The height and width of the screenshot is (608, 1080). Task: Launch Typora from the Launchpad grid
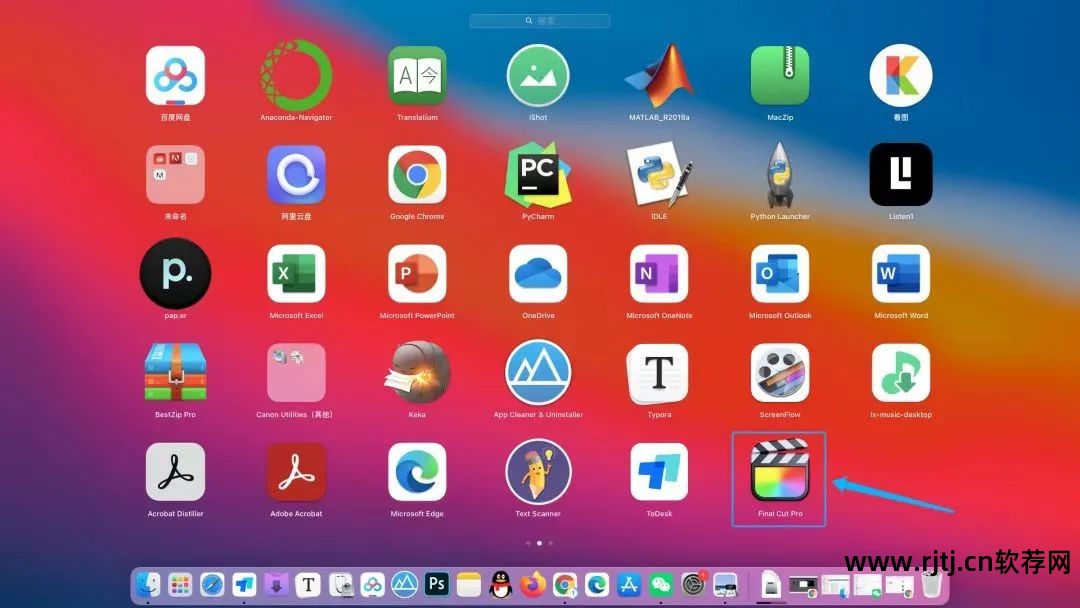coord(659,373)
